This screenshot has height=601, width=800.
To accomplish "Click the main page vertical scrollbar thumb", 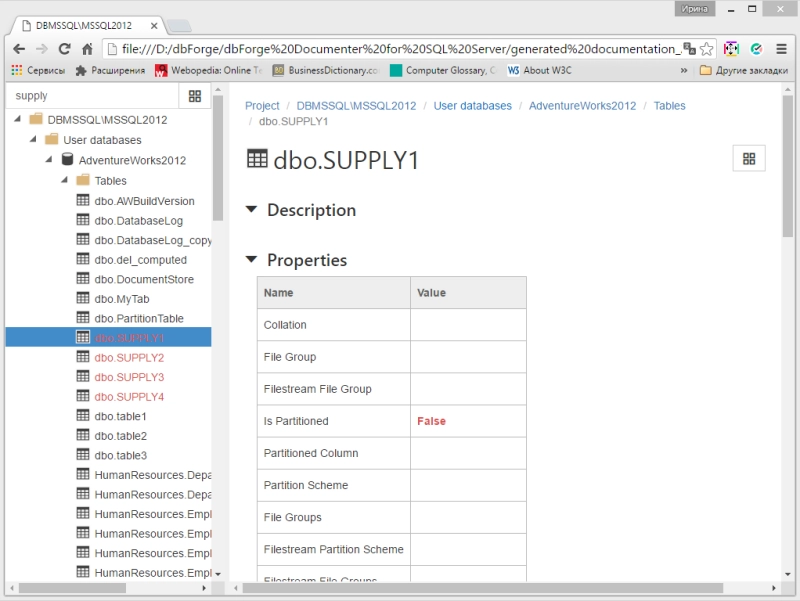I will [x=788, y=166].
